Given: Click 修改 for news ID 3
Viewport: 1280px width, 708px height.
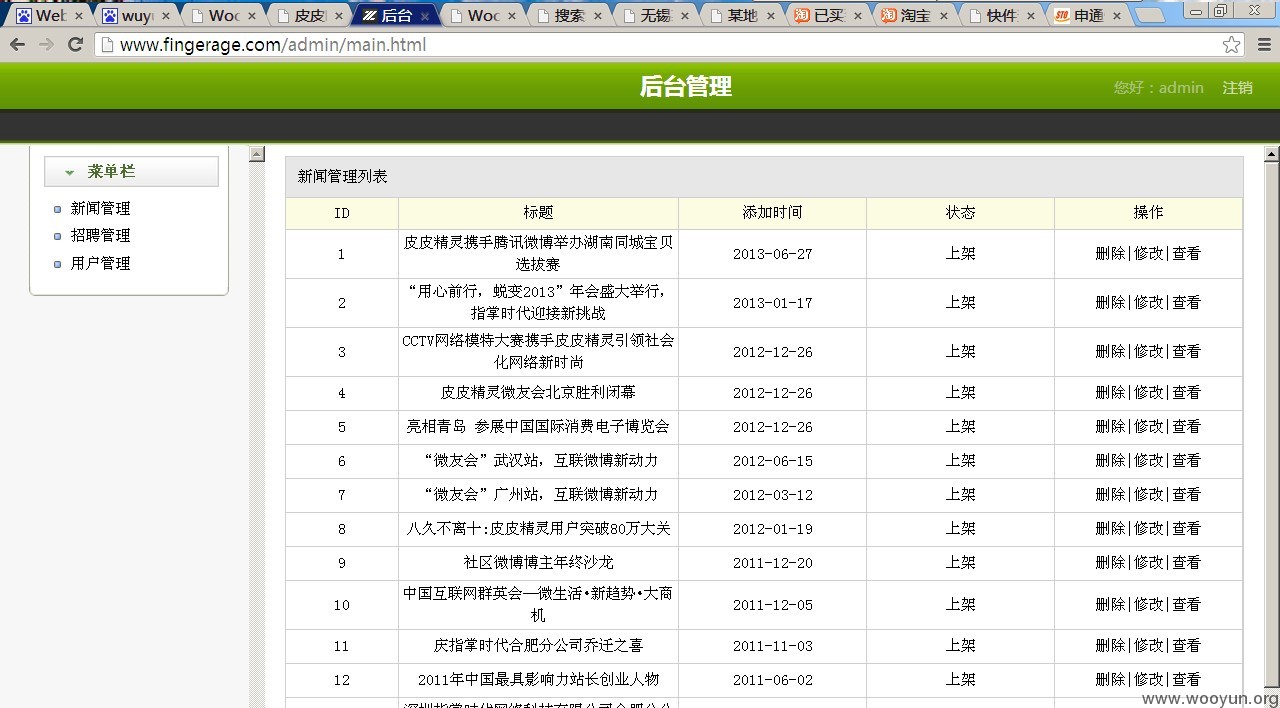Looking at the screenshot, I should (x=1148, y=351).
